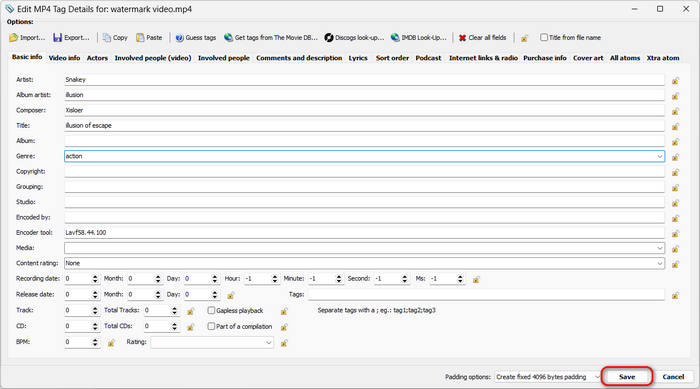Open the All atoms tab
This screenshot has width=700, height=389.
pyautogui.click(x=625, y=58)
